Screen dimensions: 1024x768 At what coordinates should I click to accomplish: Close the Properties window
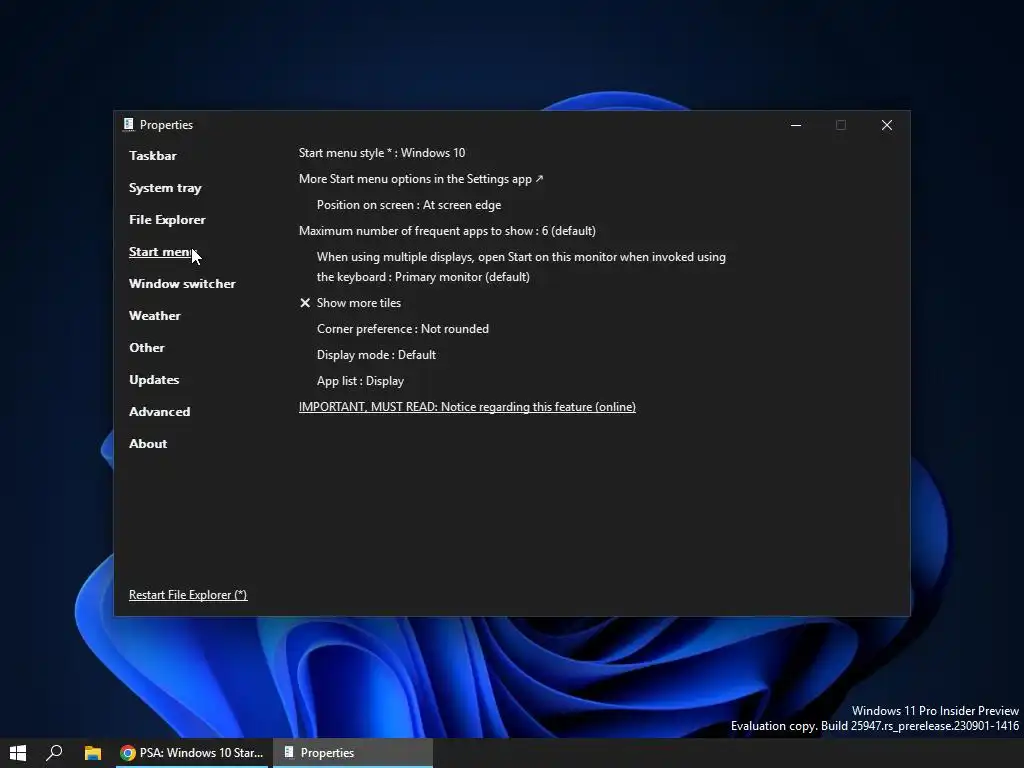coord(886,125)
